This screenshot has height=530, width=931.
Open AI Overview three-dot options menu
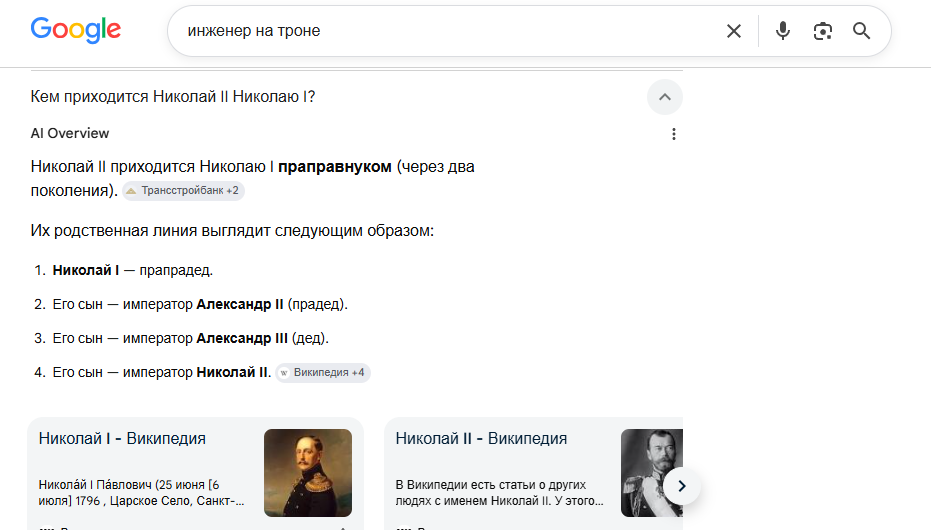673,134
